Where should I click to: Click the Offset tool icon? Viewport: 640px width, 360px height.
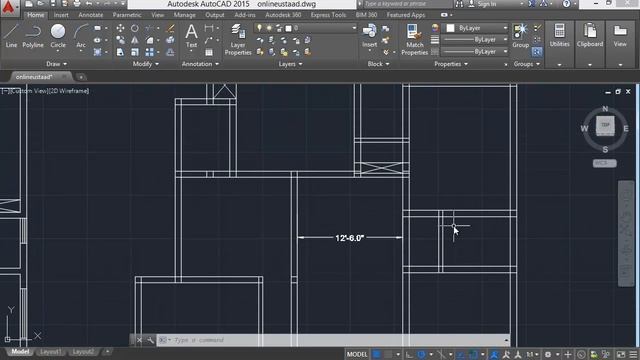coord(170,52)
